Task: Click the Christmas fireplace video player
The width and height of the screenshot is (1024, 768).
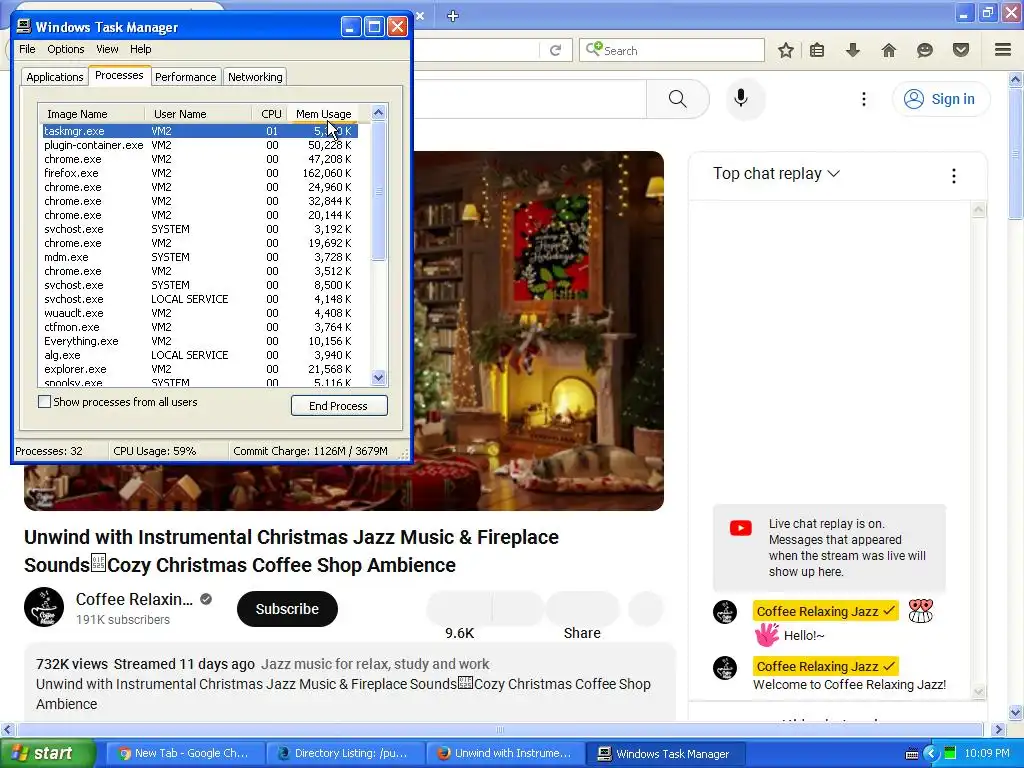Action: 539,330
